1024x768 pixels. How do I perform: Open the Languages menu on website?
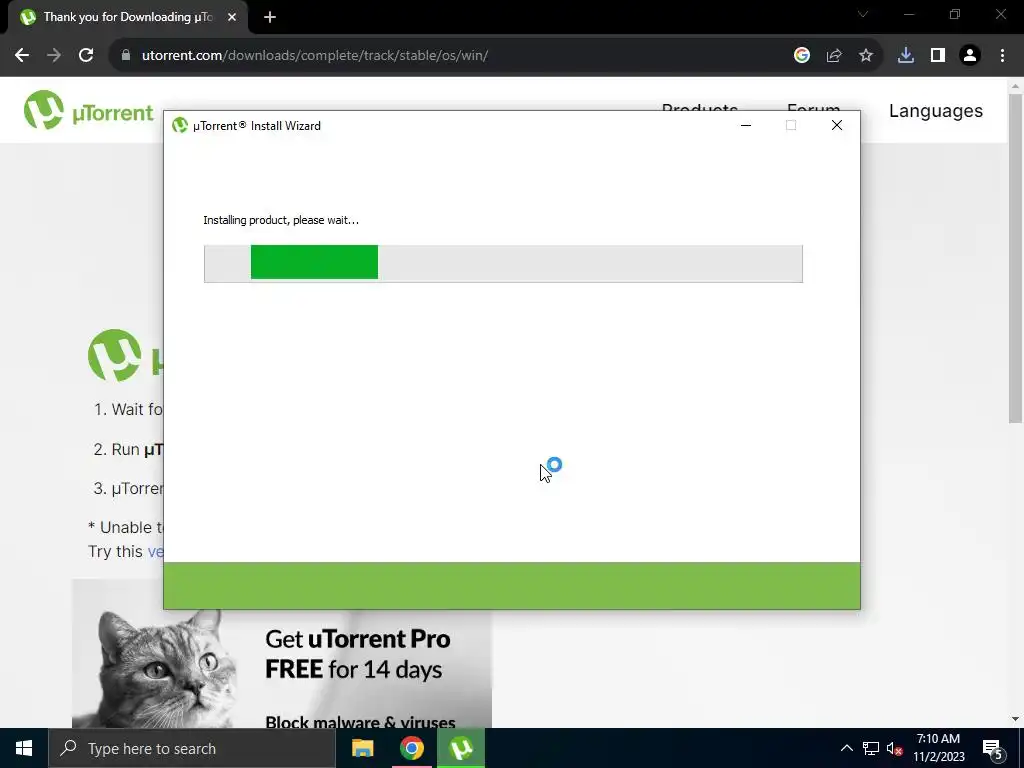935,111
